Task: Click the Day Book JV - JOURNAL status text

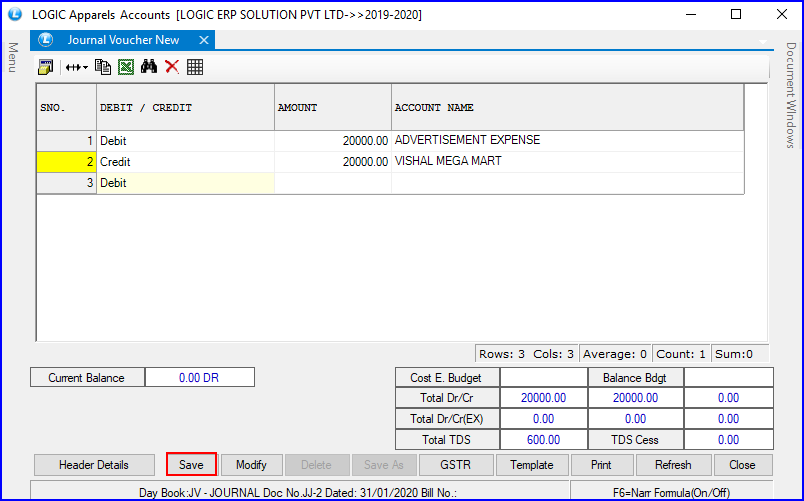Action: click(x=298, y=492)
